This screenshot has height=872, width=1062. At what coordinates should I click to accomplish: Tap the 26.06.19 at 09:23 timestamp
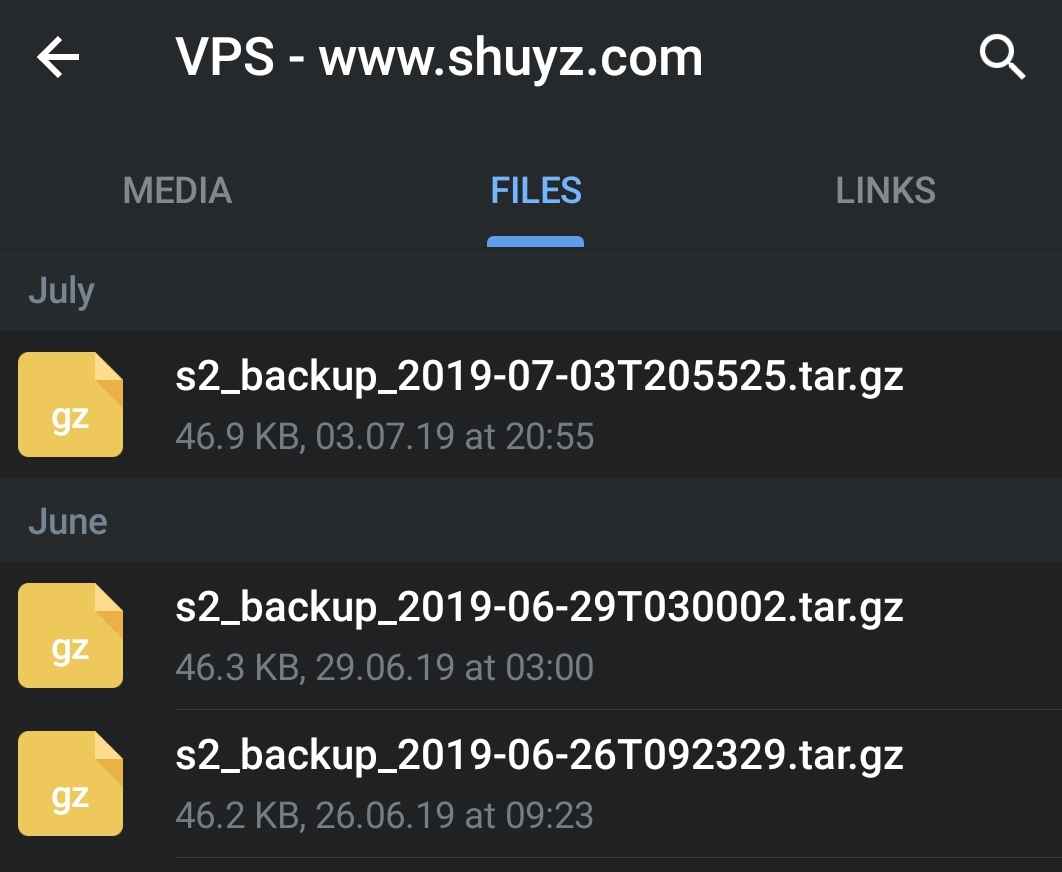tap(454, 815)
